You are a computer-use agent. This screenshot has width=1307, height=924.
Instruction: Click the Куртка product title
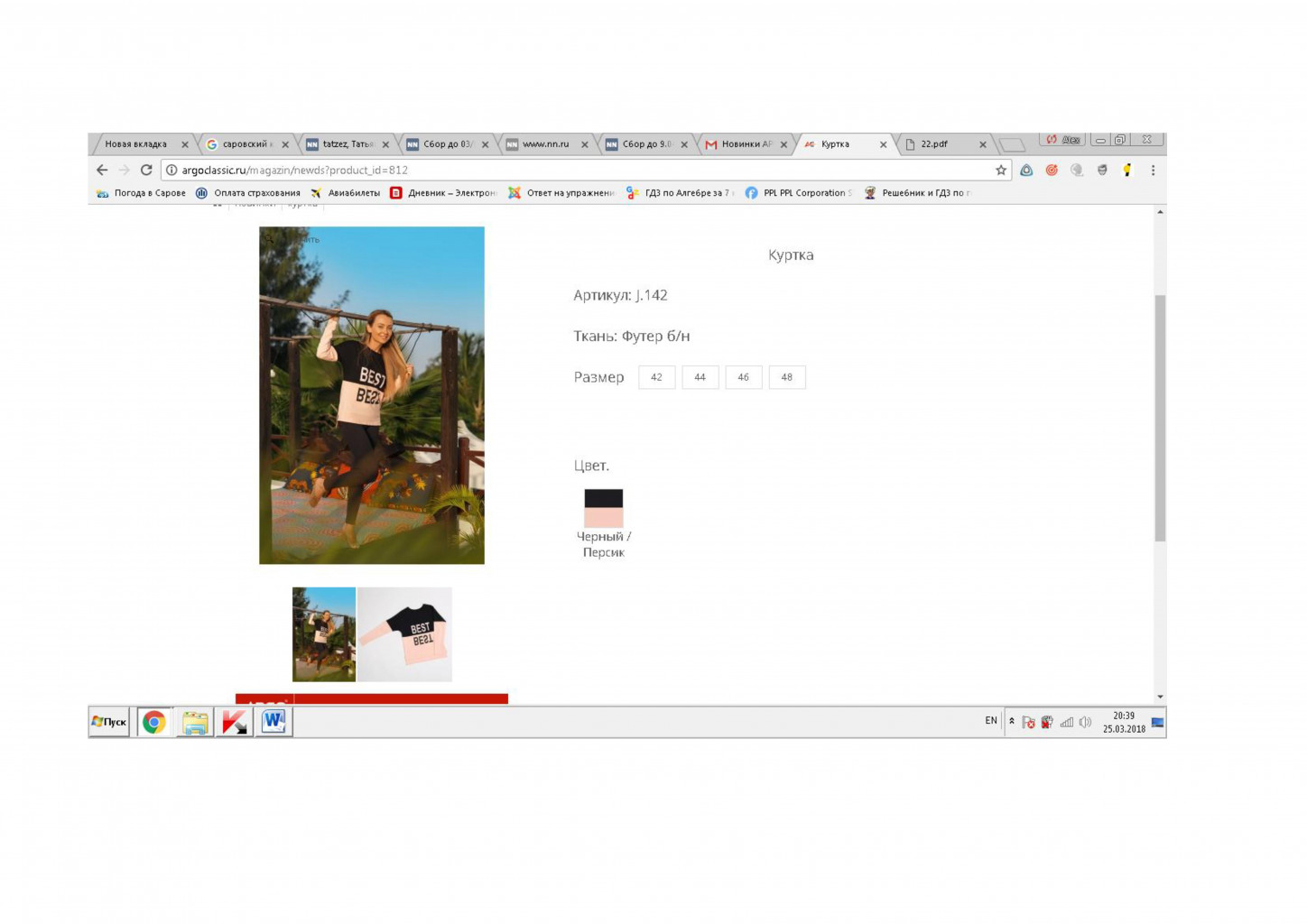[791, 254]
